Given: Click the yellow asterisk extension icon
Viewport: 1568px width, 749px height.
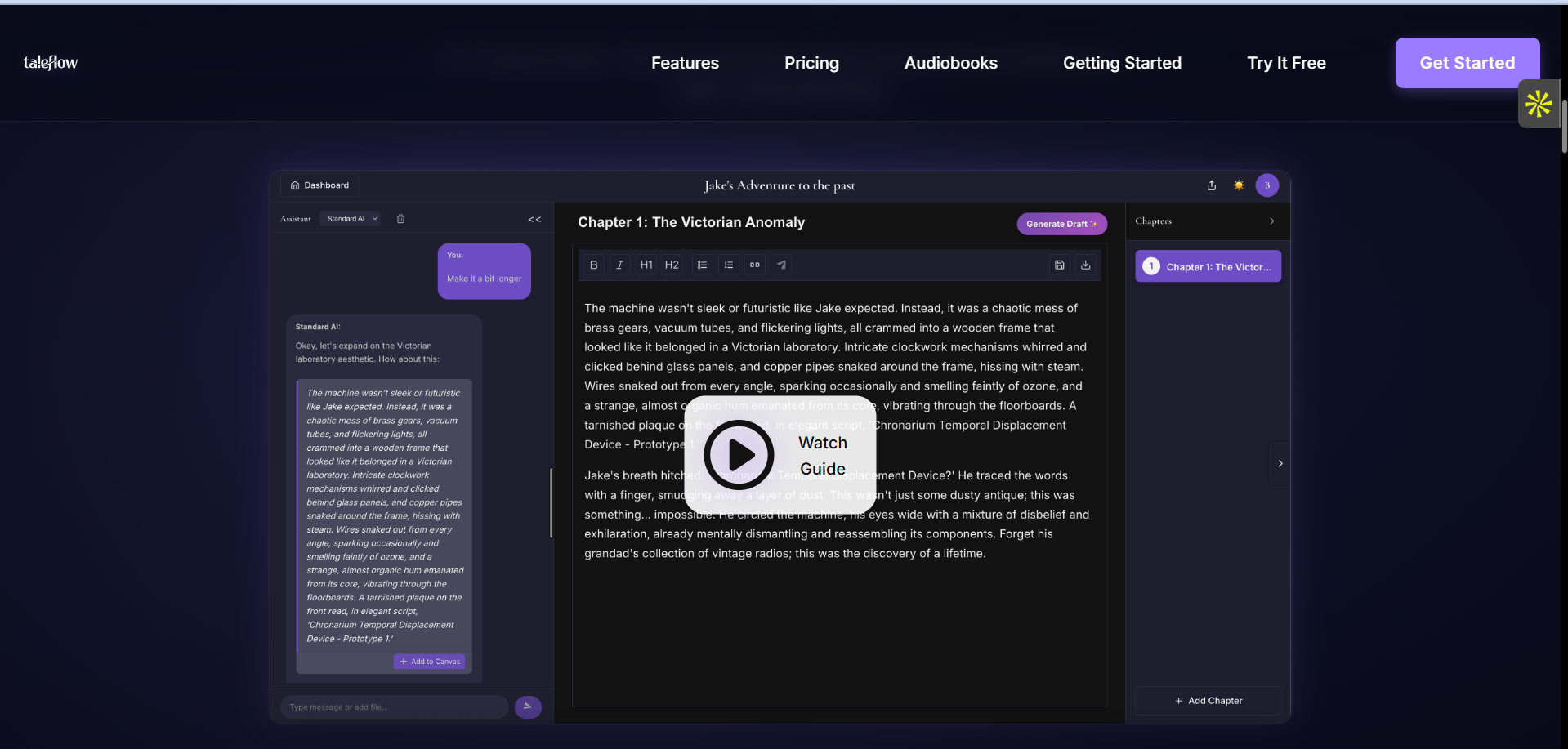Looking at the screenshot, I should pyautogui.click(x=1539, y=104).
